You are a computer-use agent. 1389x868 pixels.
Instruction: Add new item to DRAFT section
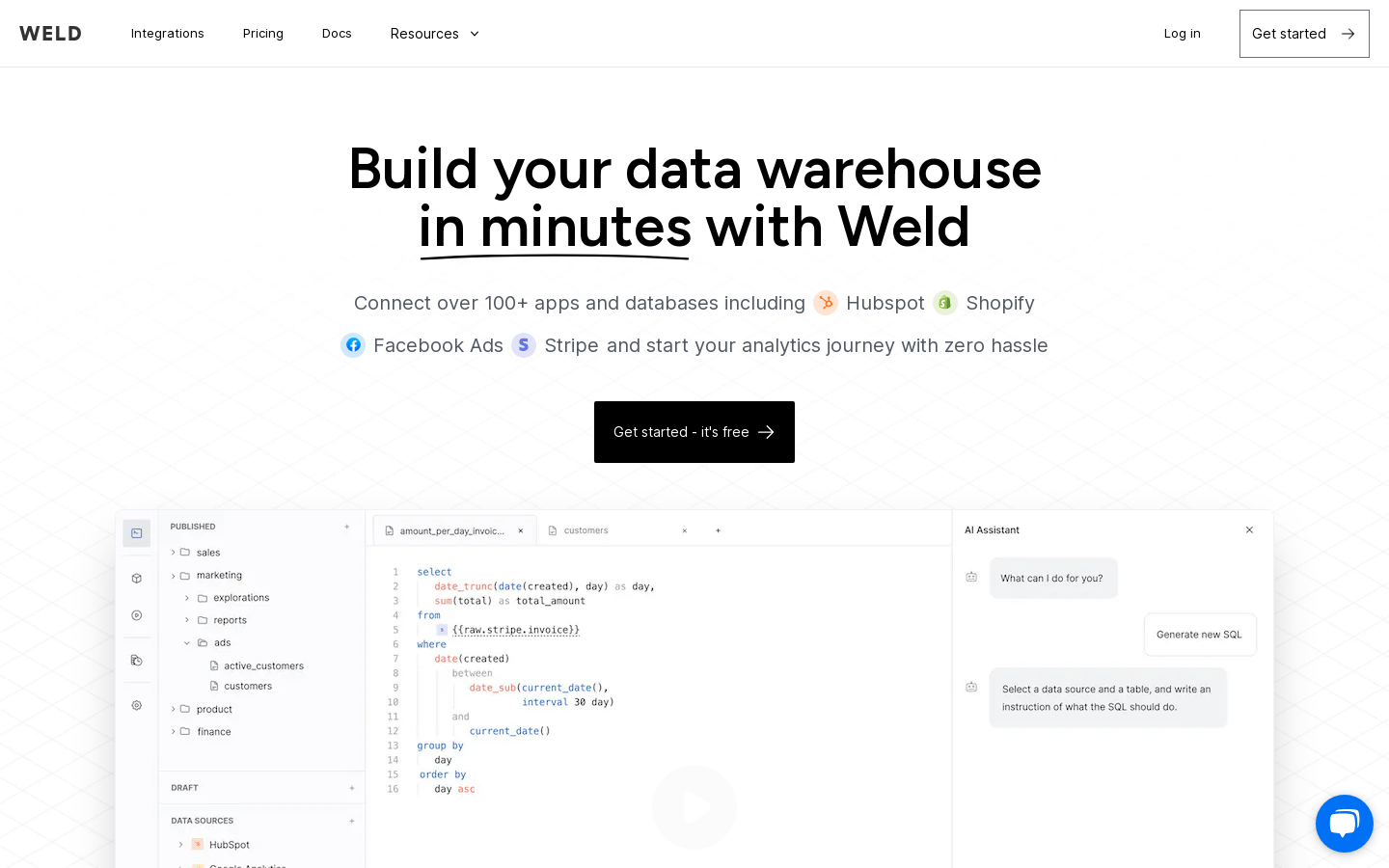(352, 788)
